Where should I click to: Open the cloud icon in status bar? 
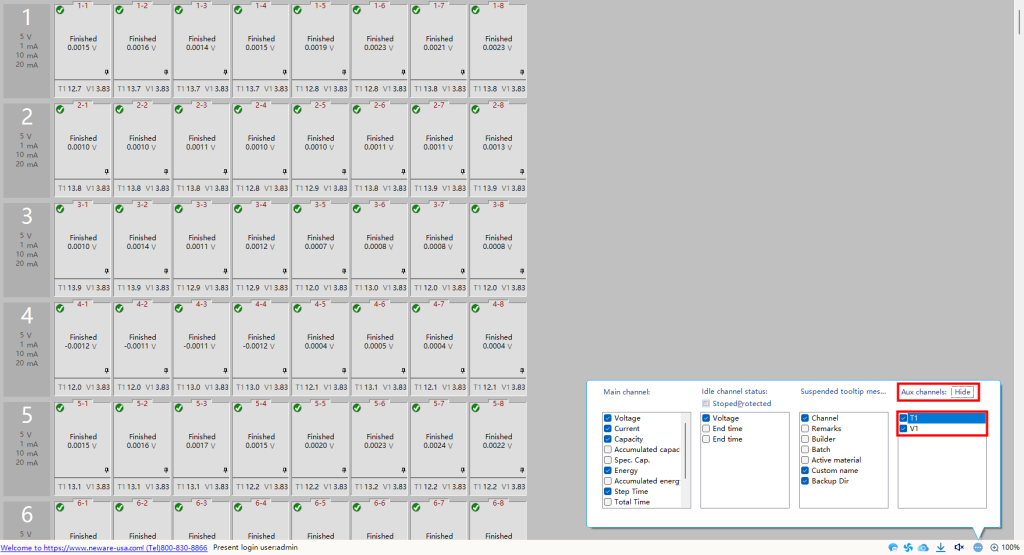924,547
